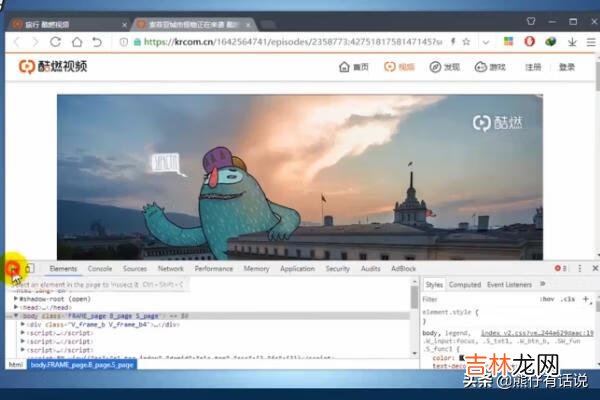Reload the page with the refresh icon
Viewport: 600px width, 400px height.
tap(54, 42)
